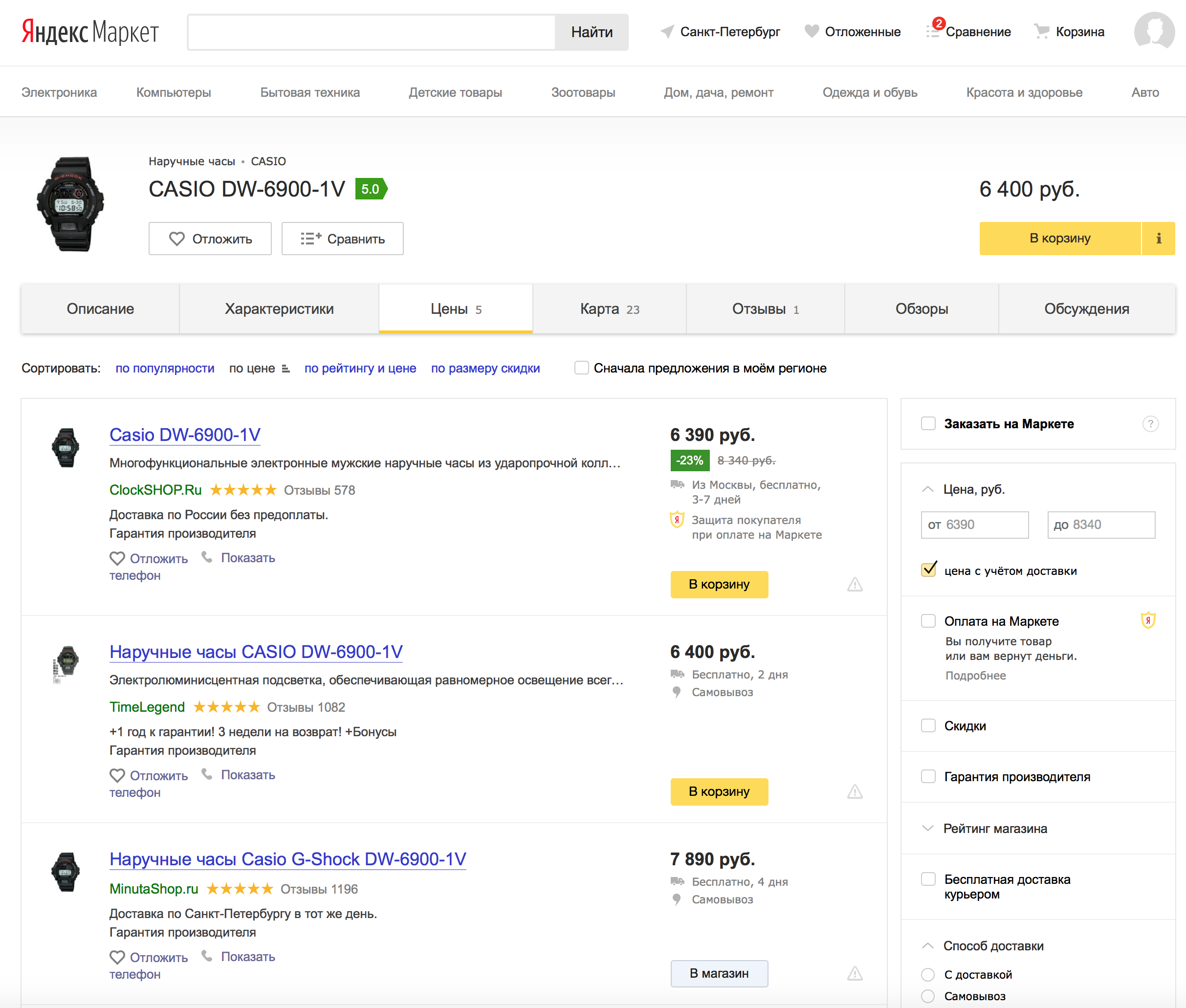Check Сначала предложения в моём регионе
The height and width of the screenshot is (1008, 1186).
point(581,368)
